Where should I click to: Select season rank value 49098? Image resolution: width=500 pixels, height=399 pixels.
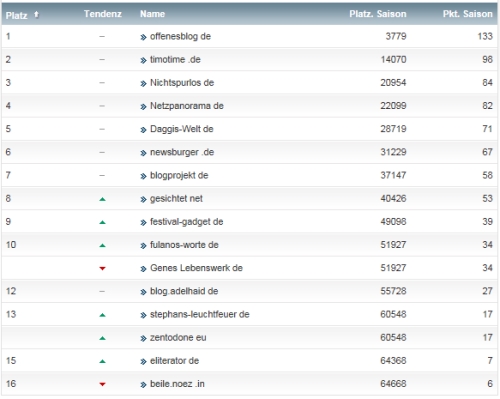pos(393,222)
